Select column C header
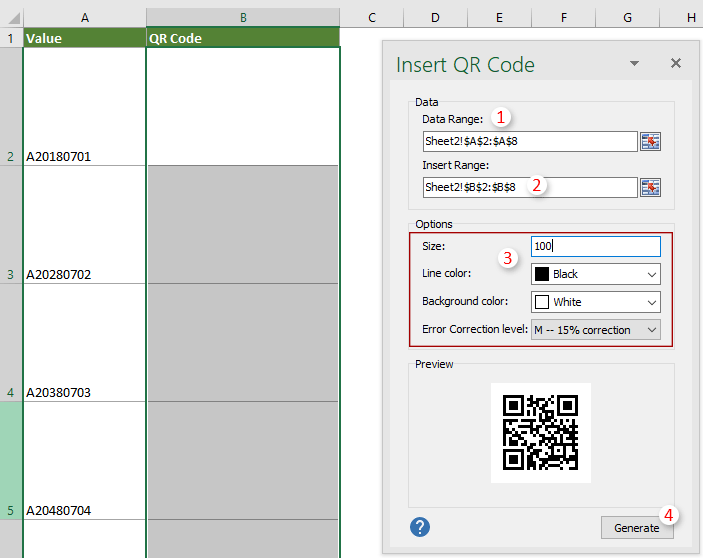 coord(372,18)
